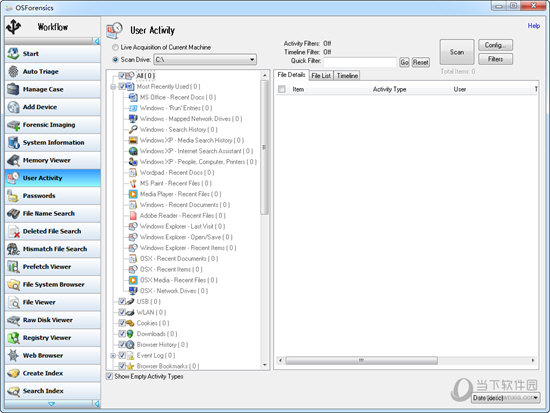Click the Workflow USB logo icon
Screen dimensions: 550x413
[13, 27]
